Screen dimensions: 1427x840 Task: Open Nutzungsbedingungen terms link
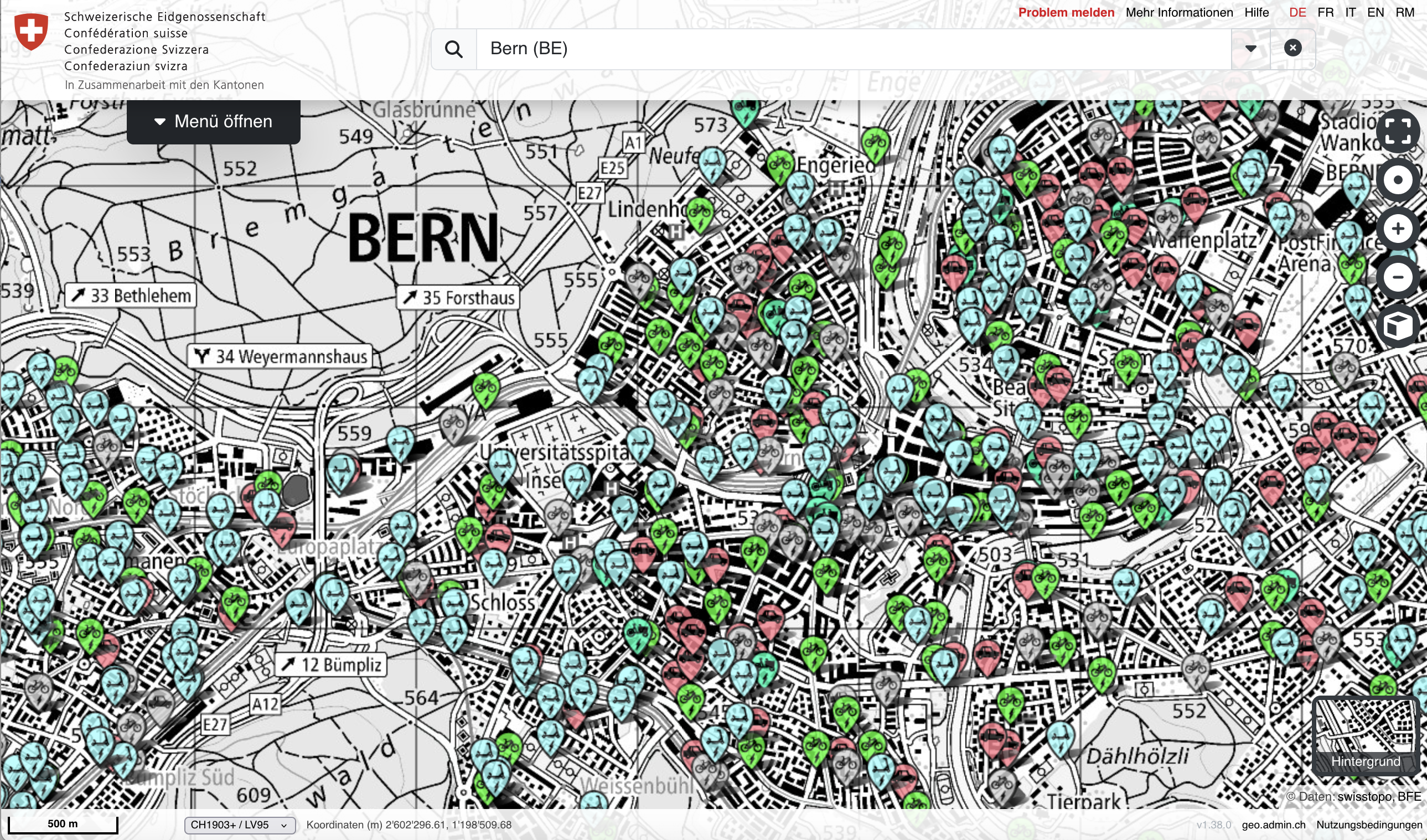1369,825
